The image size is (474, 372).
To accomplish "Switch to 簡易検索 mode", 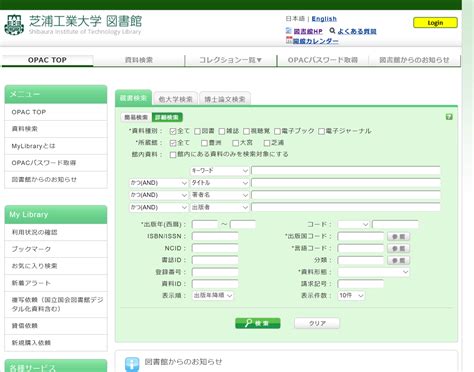I will click(136, 117).
